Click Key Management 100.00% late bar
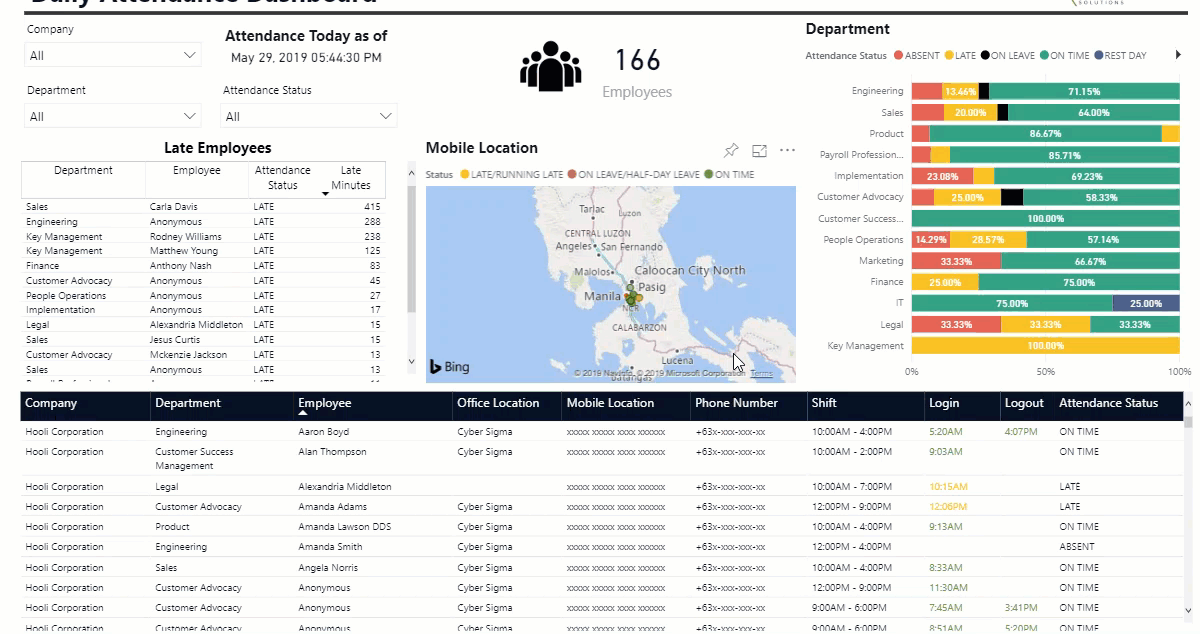This screenshot has width=1200, height=634. tap(1046, 346)
